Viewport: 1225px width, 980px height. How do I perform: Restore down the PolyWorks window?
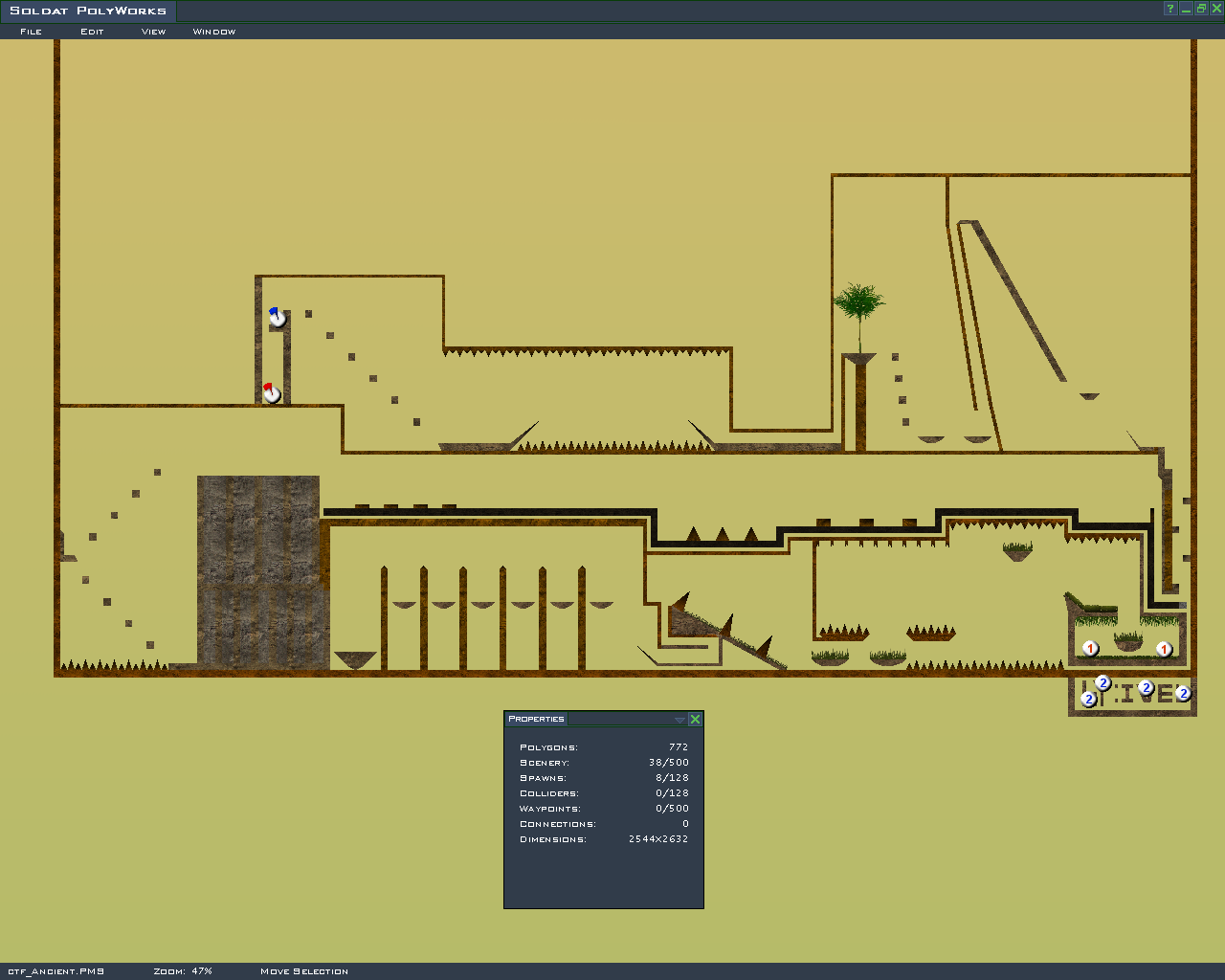[1201, 9]
